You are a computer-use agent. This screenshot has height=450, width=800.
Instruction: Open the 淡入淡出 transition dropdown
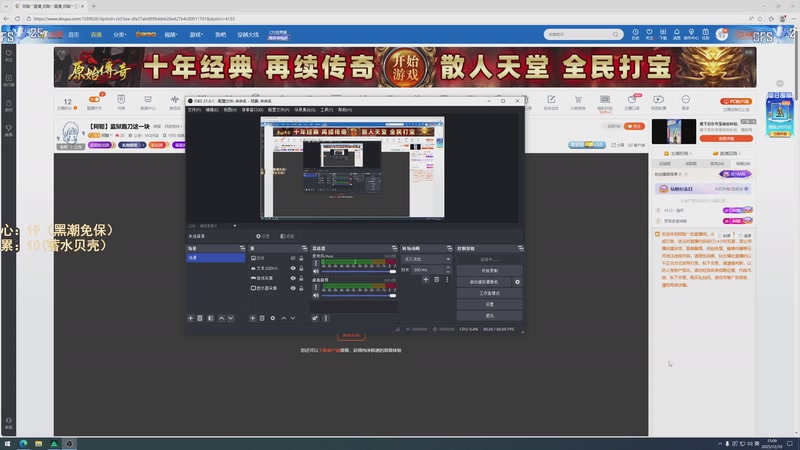pos(427,259)
